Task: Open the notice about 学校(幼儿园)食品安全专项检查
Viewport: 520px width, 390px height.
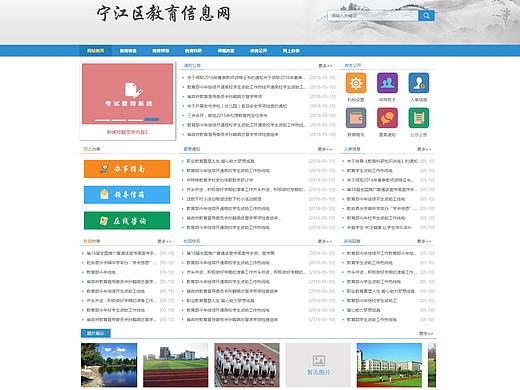Action: [x=237, y=106]
